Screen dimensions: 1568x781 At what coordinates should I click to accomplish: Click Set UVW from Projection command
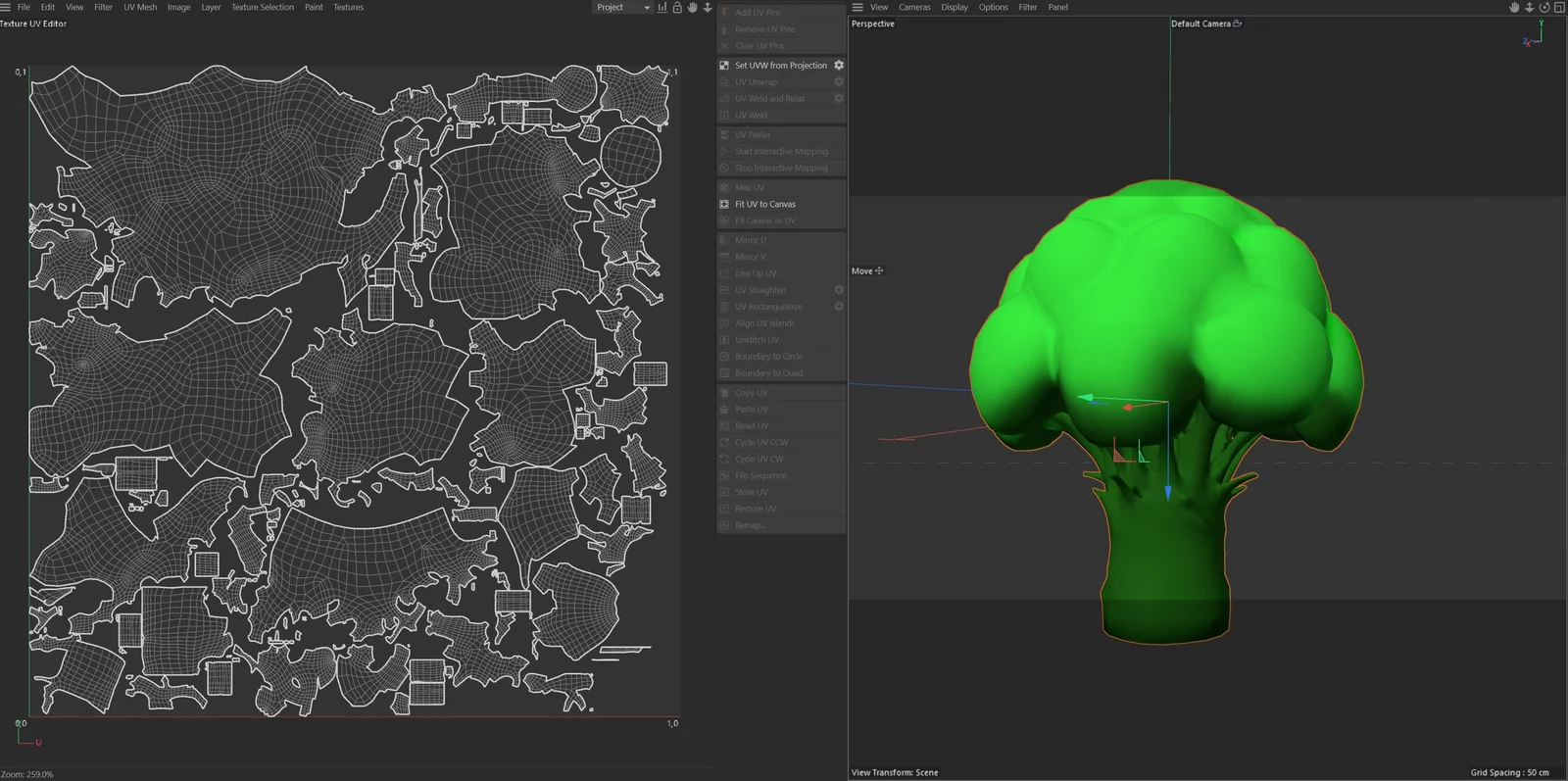pyautogui.click(x=781, y=66)
